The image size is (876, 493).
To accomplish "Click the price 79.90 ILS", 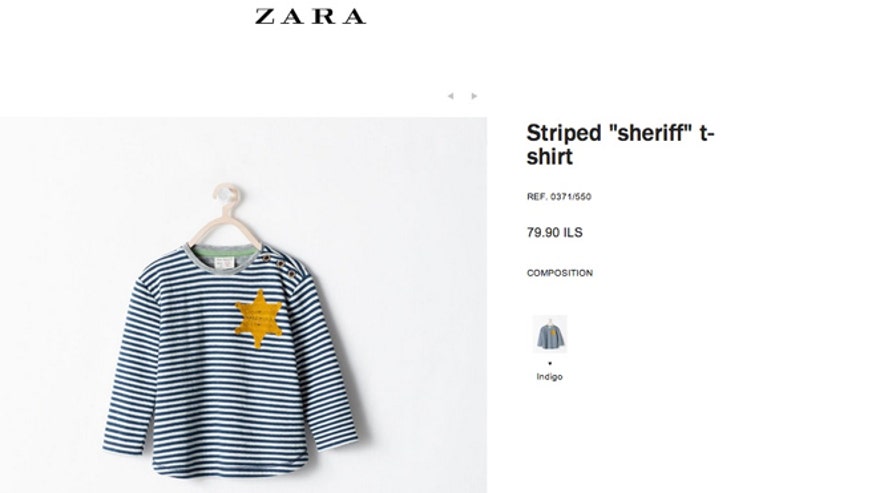I will (x=554, y=233).
